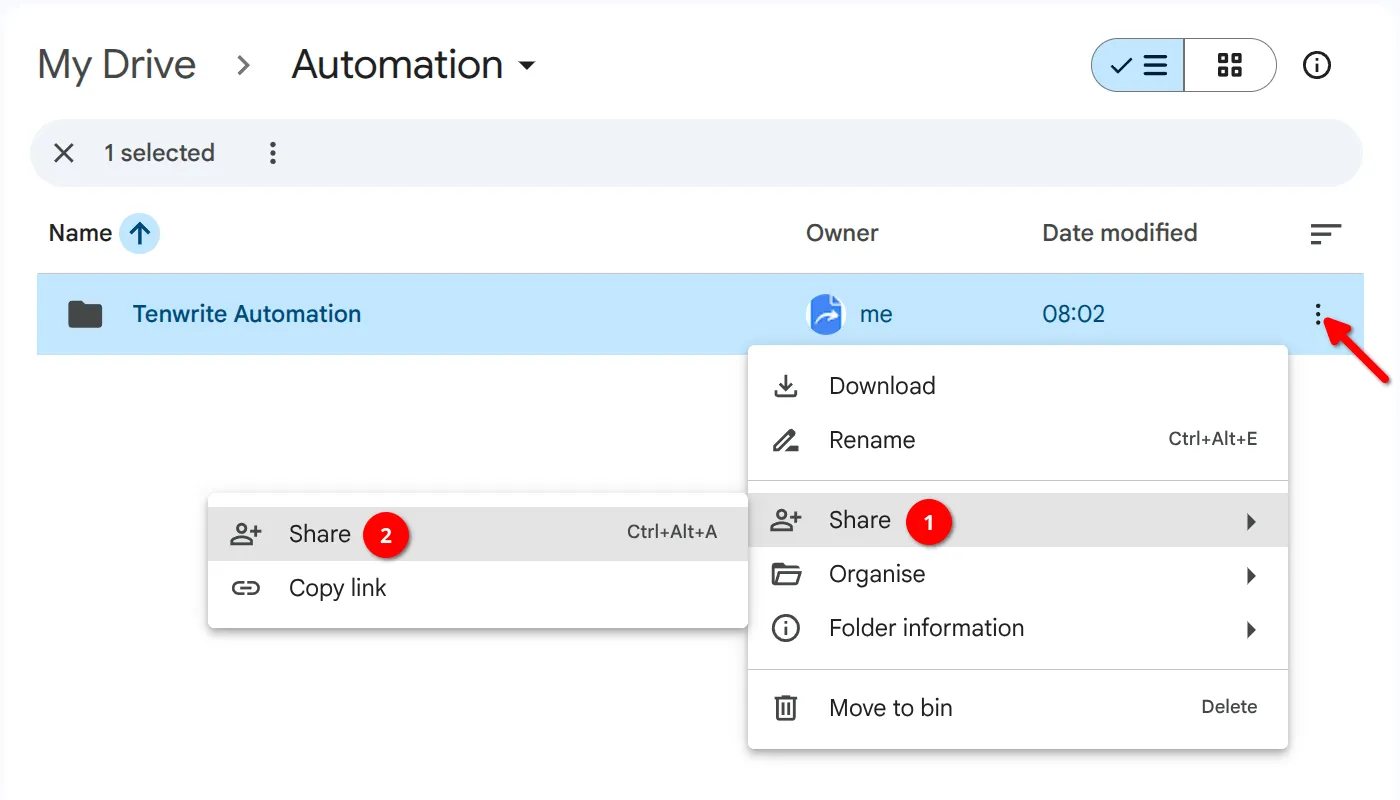Clear the selection with the X button
This screenshot has width=1400, height=800.
click(x=63, y=152)
